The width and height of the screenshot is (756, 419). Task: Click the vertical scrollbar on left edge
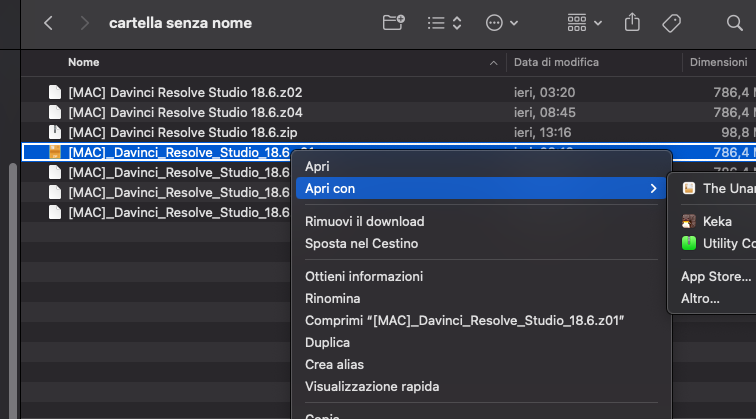coord(13,289)
